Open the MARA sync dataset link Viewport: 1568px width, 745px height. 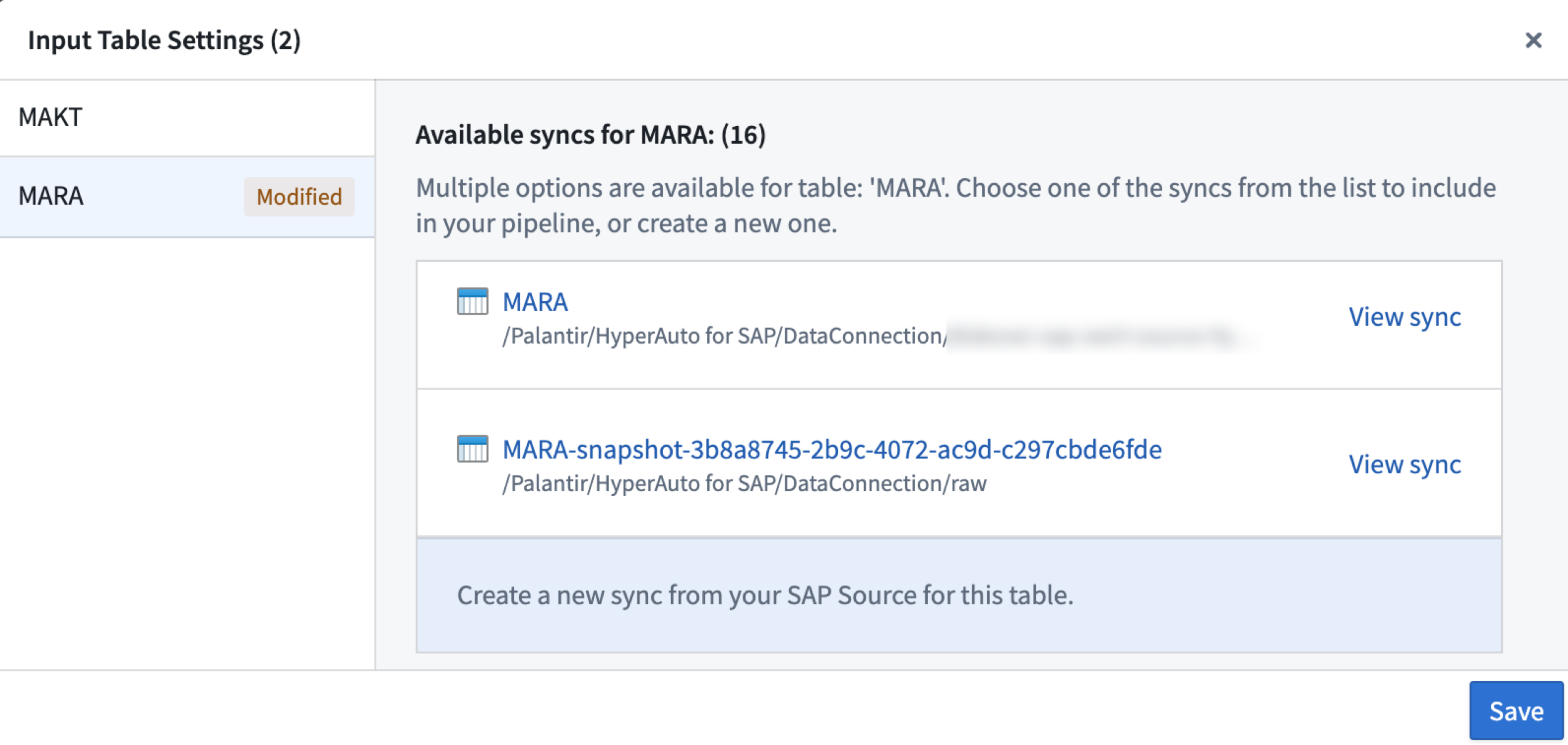(x=535, y=302)
